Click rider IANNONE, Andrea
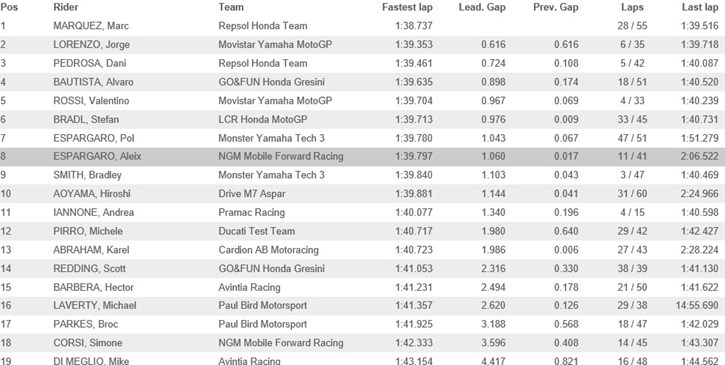725x365 pixels. pyautogui.click(x=93, y=213)
